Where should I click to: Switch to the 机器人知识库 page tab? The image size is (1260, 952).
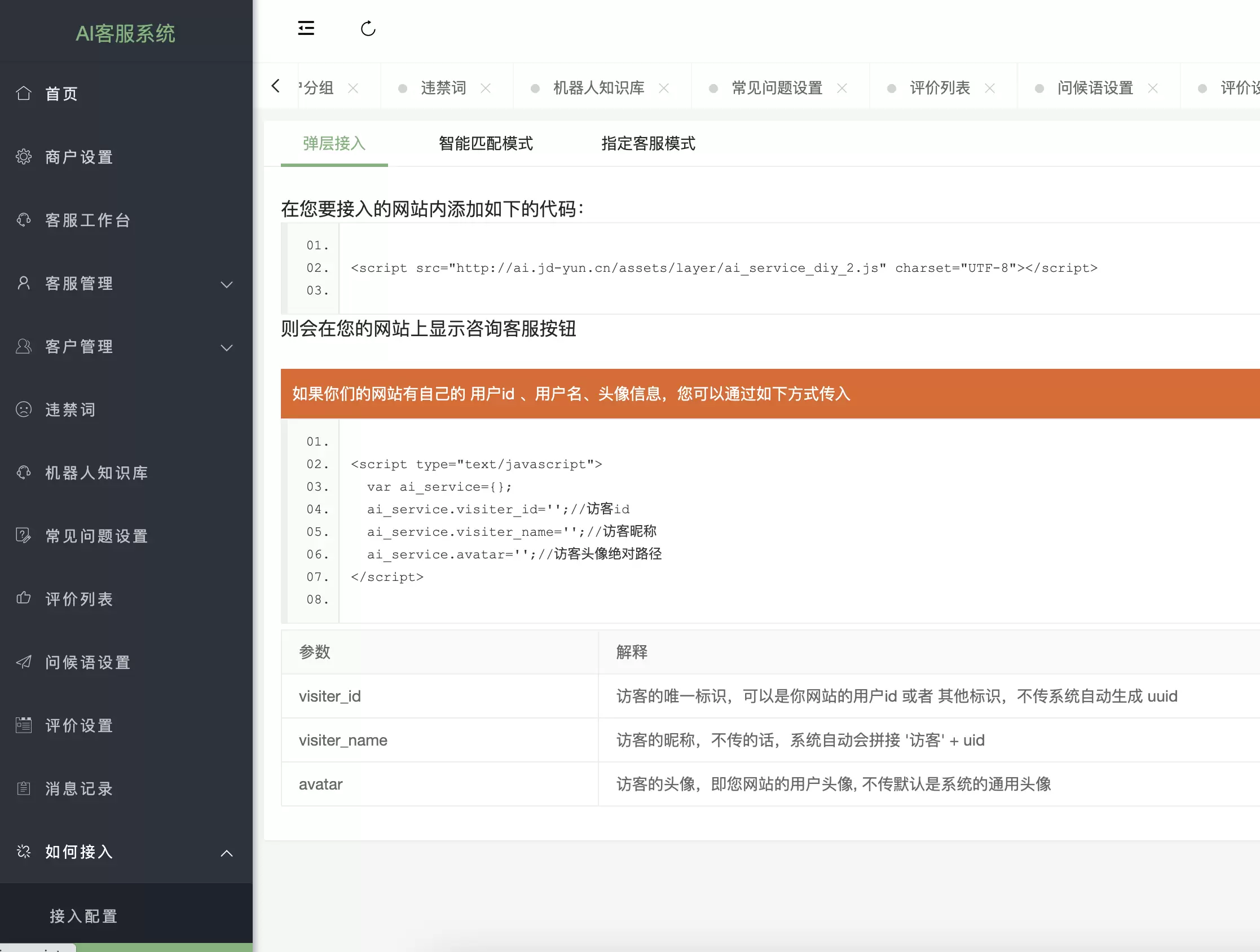click(598, 88)
